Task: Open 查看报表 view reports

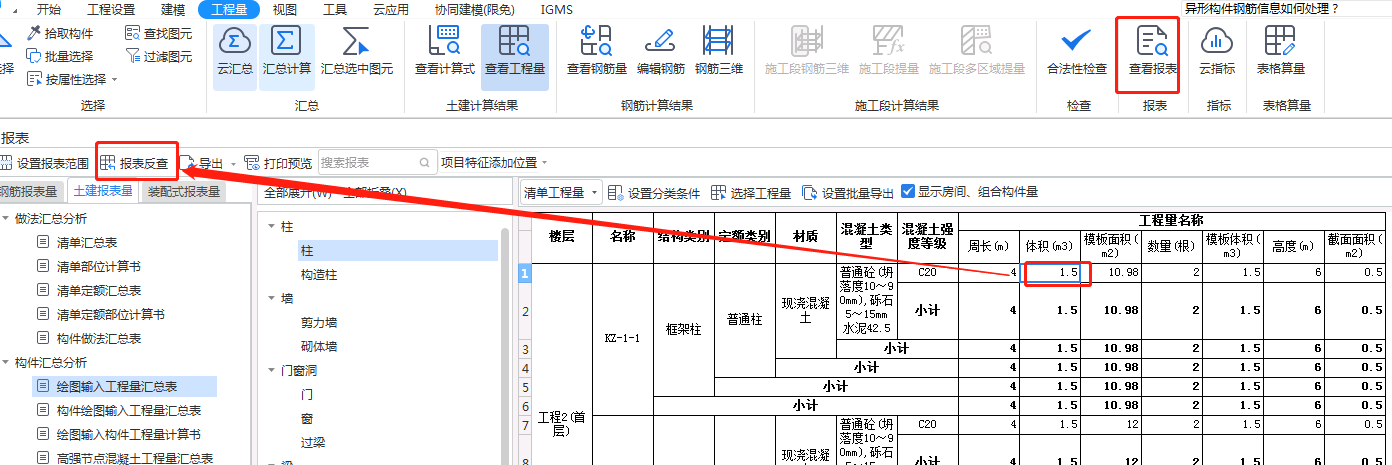Action: (x=1152, y=51)
